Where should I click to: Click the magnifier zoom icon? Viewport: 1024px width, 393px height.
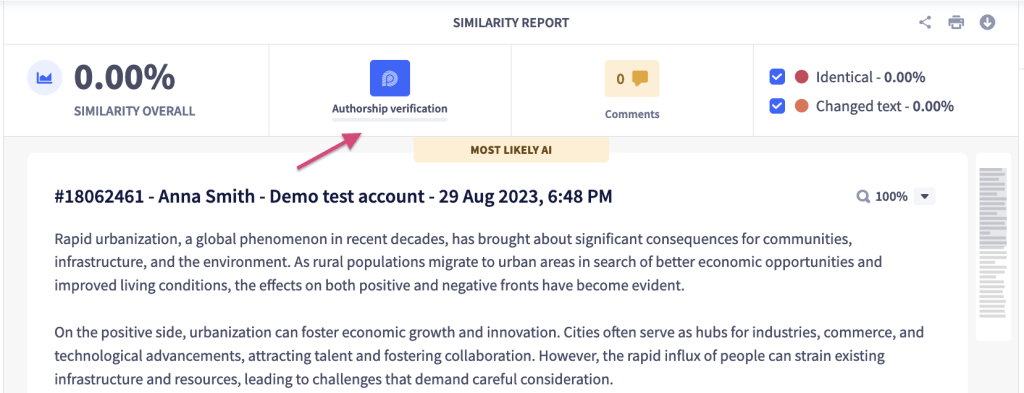tap(863, 196)
